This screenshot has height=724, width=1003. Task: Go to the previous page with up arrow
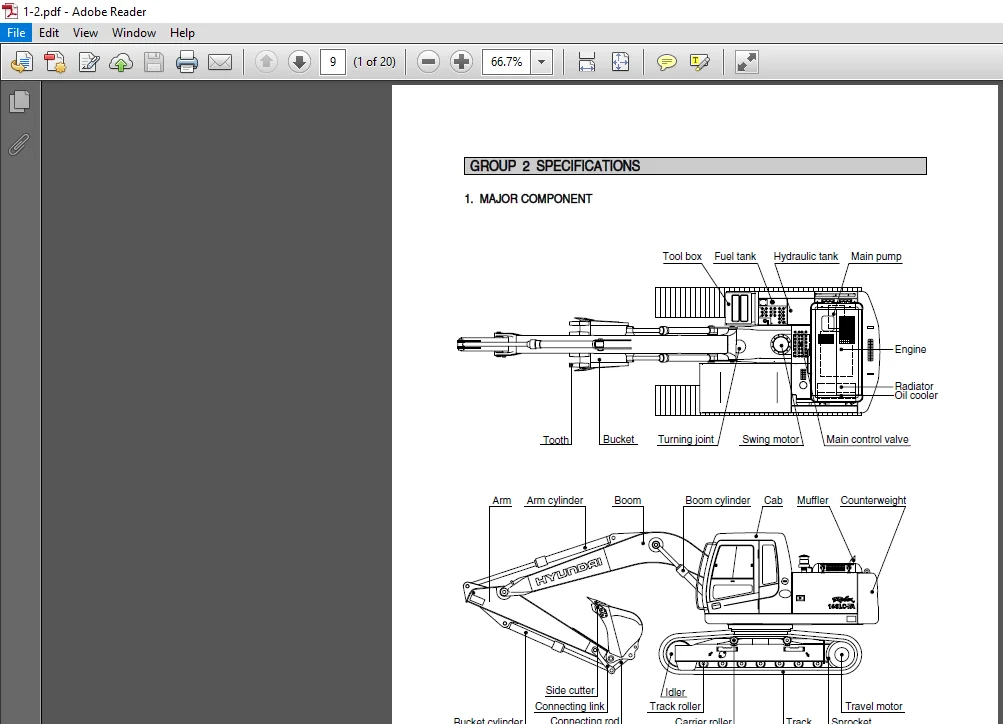(x=266, y=62)
